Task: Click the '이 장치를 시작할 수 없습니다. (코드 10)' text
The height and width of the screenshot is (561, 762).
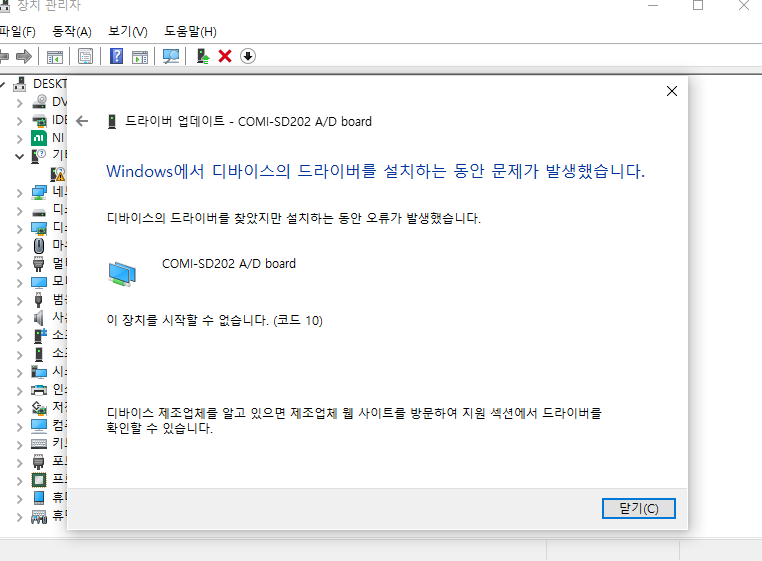Action: (x=214, y=320)
